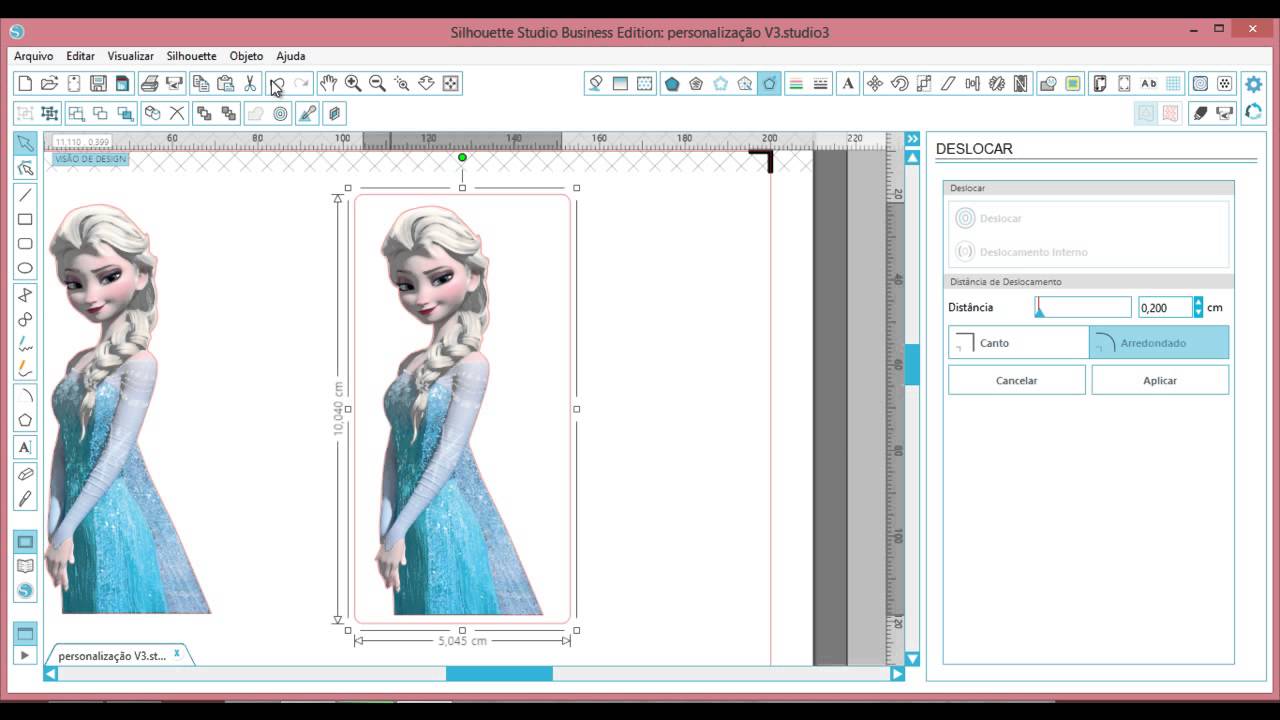This screenshot has width=1280, height=720.
Task: Open the Text Style panel (A icon)
Action: coord(848,84)
